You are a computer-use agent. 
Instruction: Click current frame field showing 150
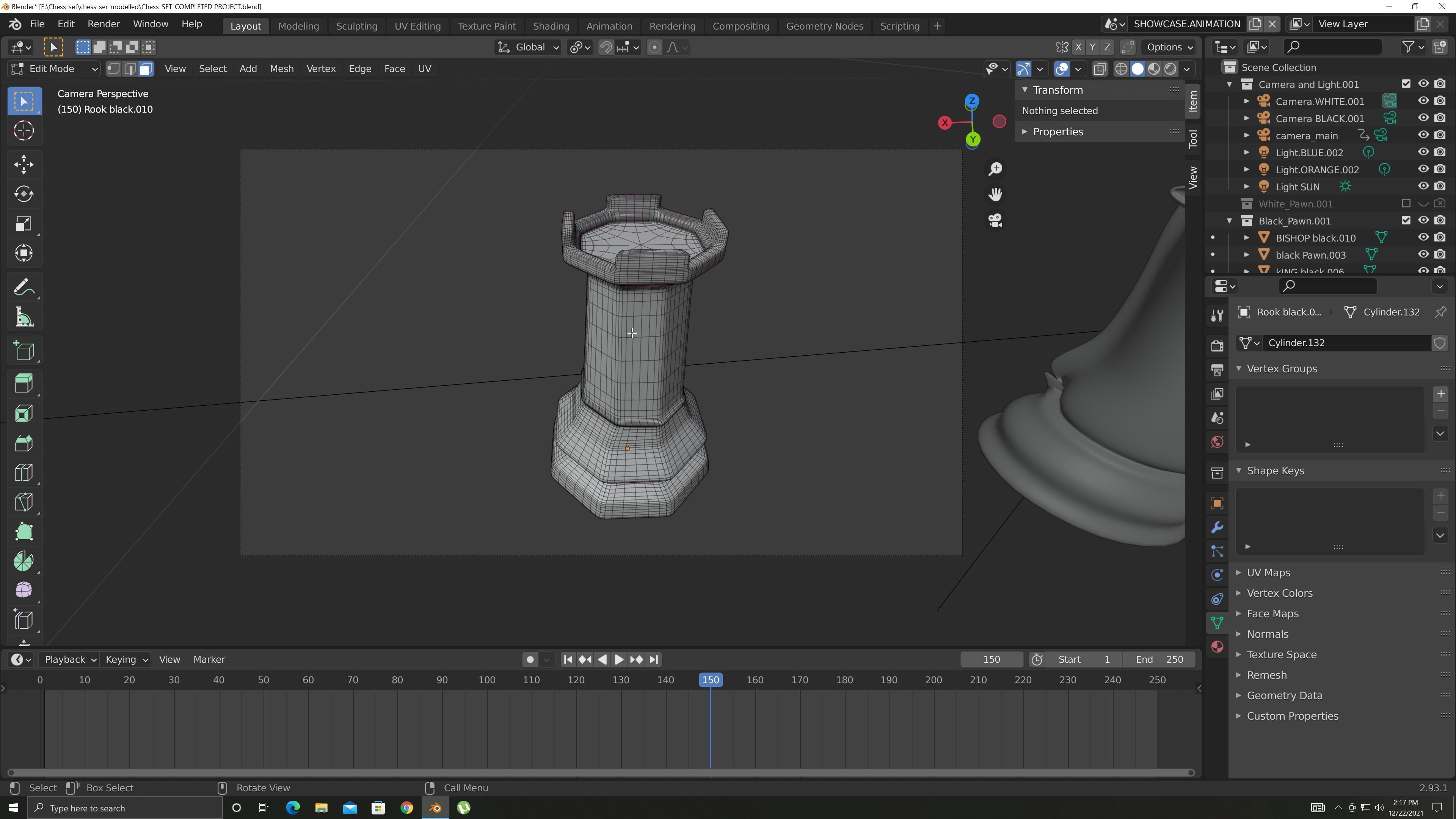tap(992, 660)
